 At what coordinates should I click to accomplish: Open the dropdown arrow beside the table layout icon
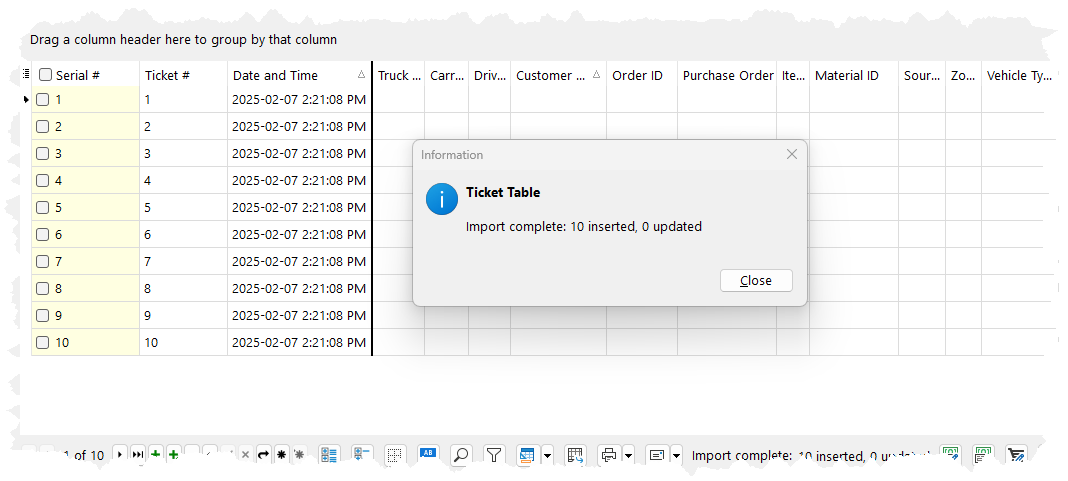547,455
